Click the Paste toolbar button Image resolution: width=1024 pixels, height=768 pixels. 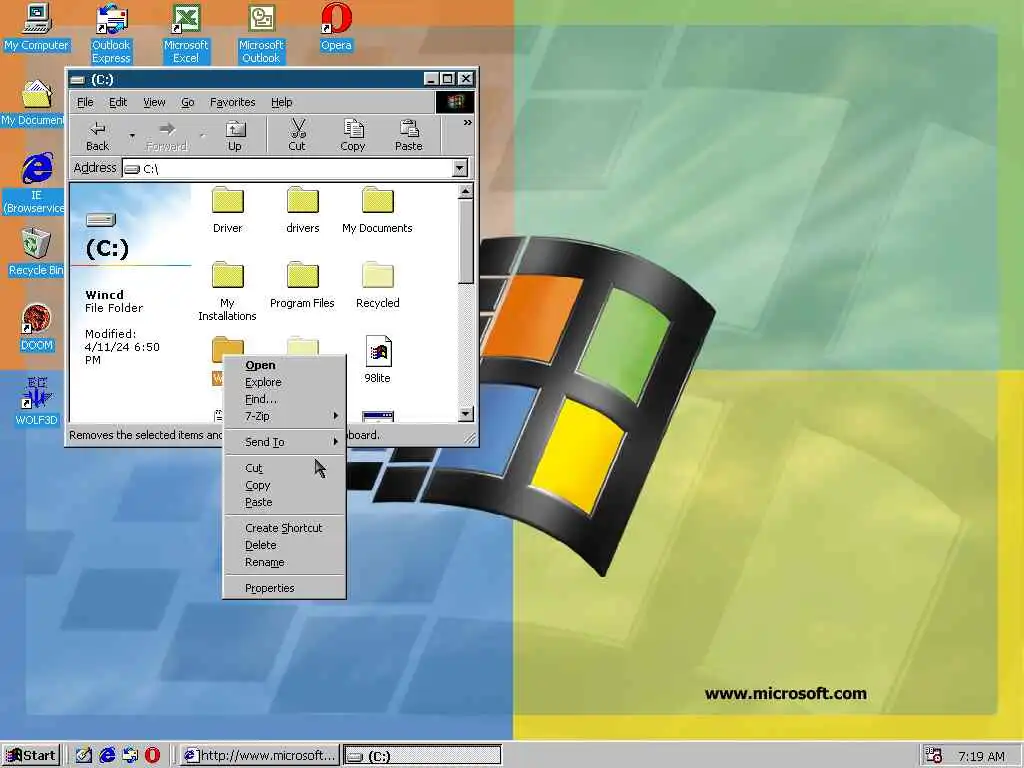(409, 136)
